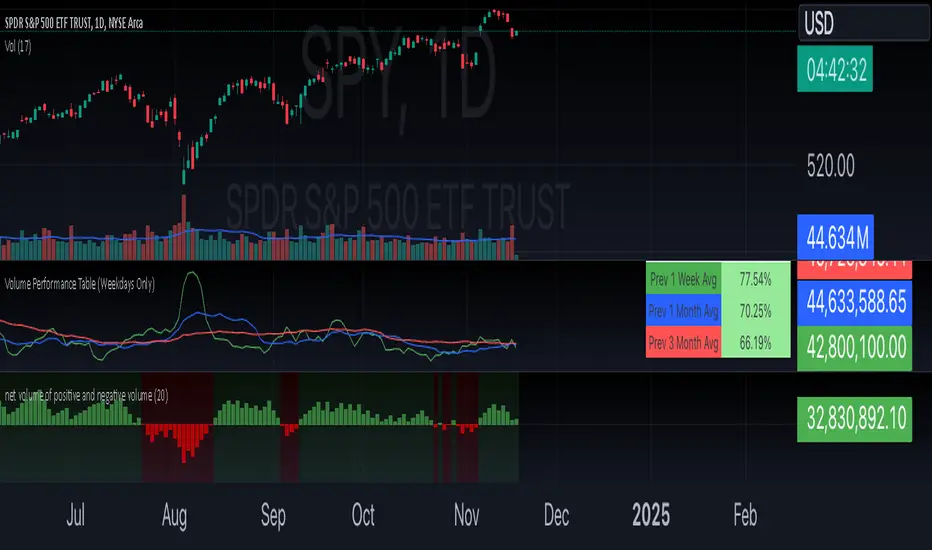Click the Prev 3 Month Avg cell
The height and width of the screenshot is (550, 932).
[x=684, y=342]
